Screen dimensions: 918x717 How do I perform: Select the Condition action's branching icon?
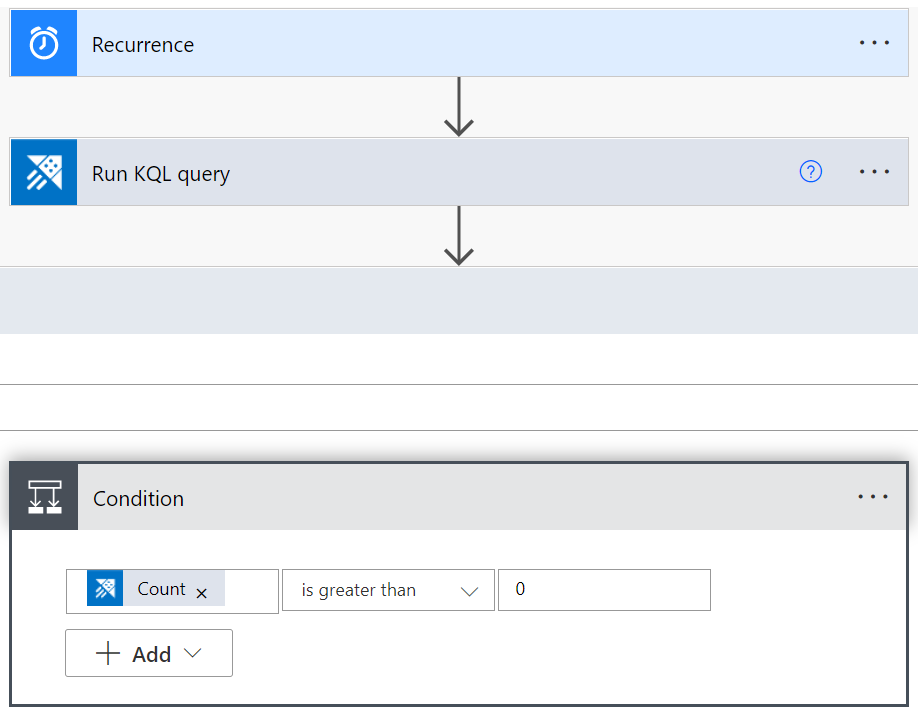tap(43, 496)
